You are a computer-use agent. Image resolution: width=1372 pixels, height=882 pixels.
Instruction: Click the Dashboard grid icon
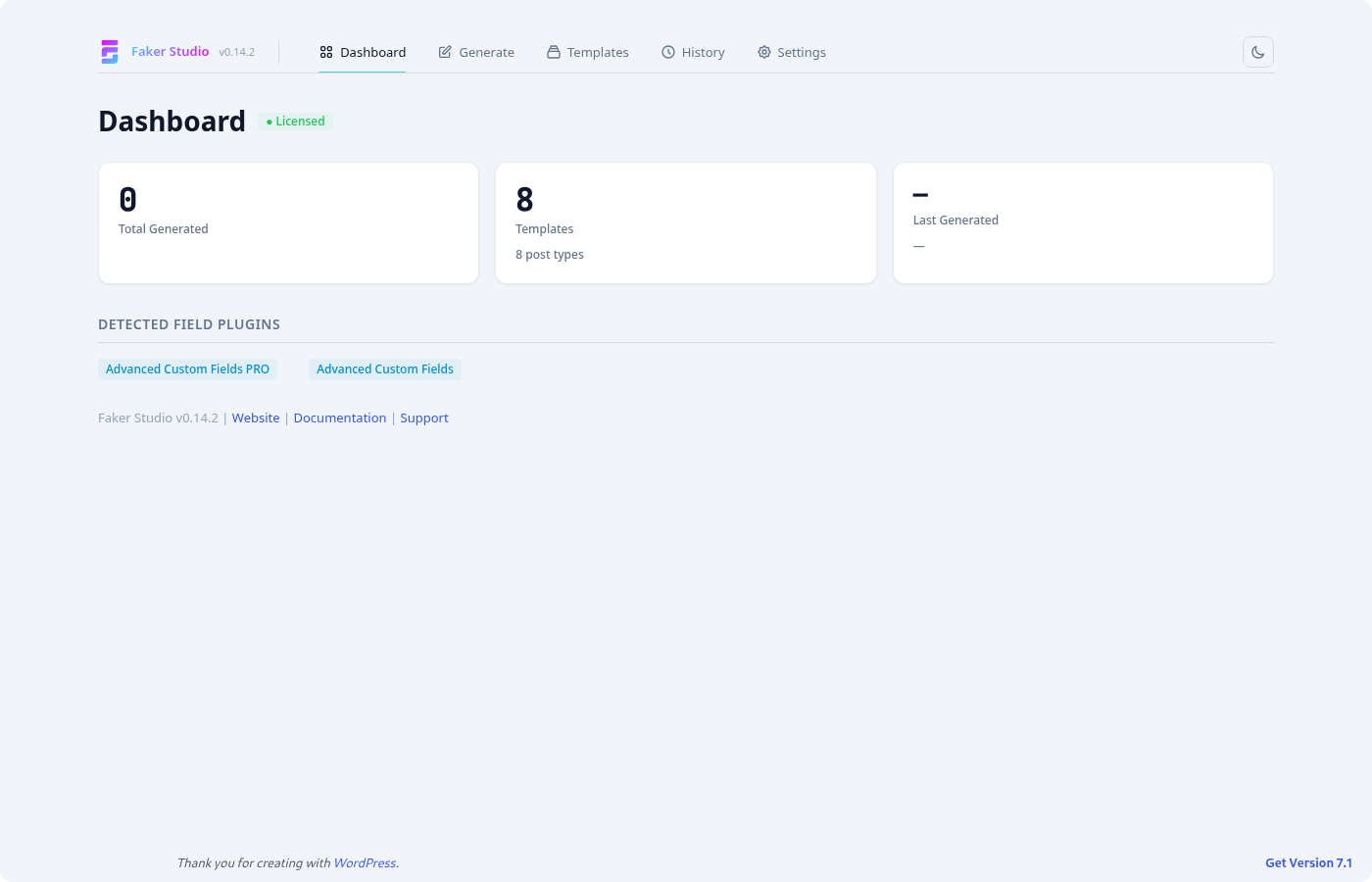click(x=326, y=52)
